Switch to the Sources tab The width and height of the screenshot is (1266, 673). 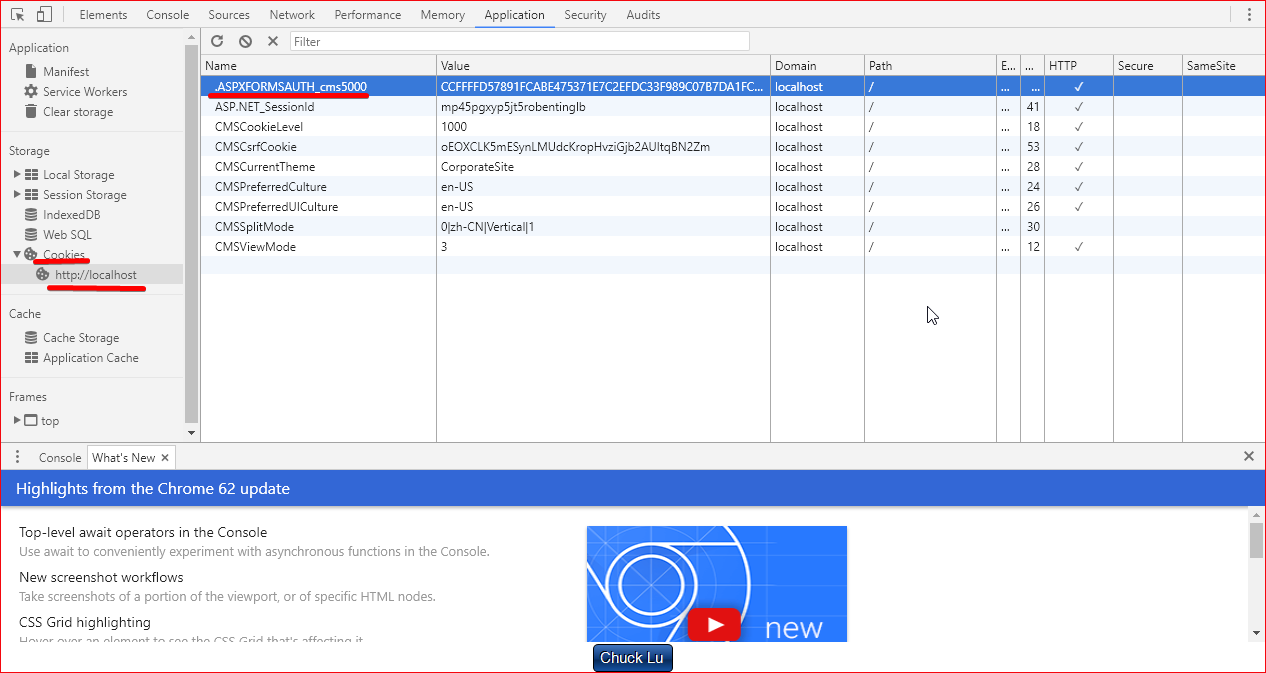tap(229, 15)
